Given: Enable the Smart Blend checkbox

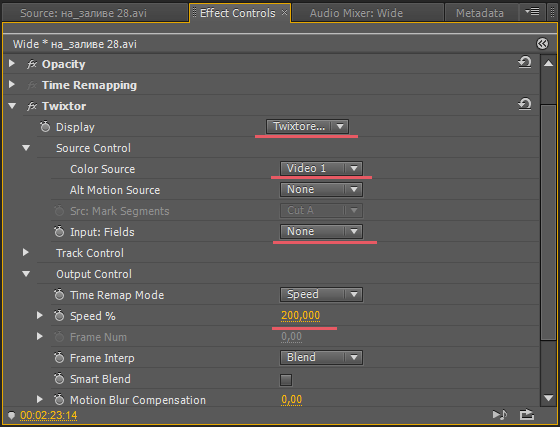Looking at the screenshot, I should pyautogui.click(x=286, y=380).
